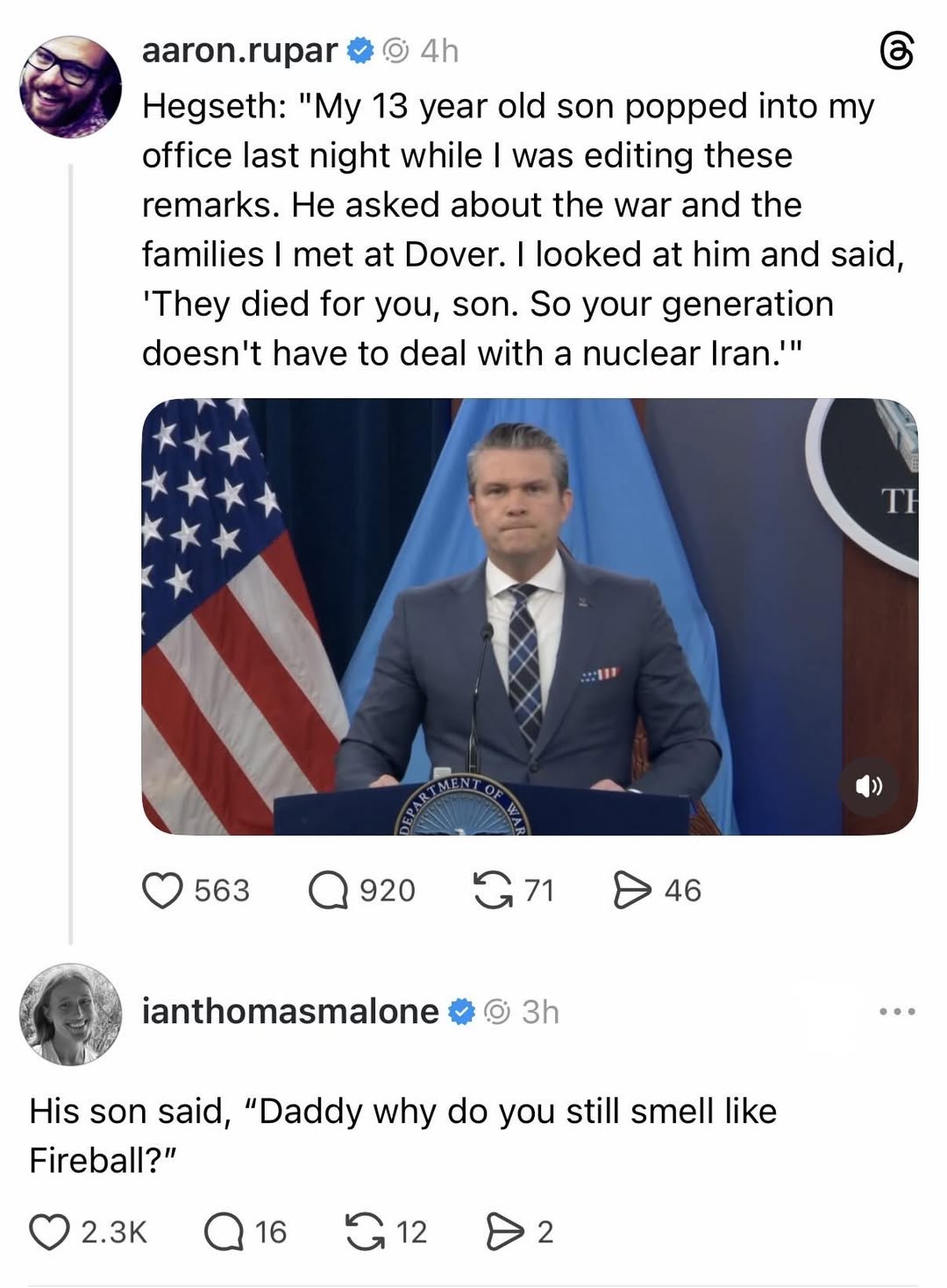Screen dimensions: 947x1288
Task: Repost ianthomasmalone's reply
Action: [x=365, y=1232]
